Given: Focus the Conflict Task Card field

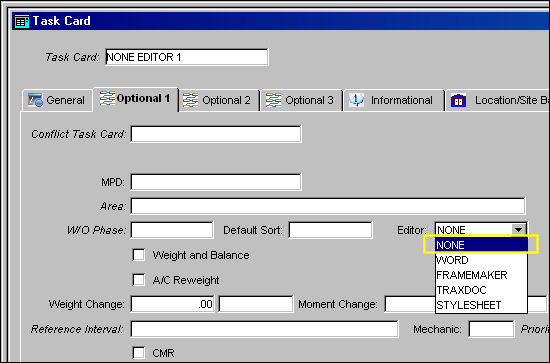Looking at the screenshot, I should 216,134.
